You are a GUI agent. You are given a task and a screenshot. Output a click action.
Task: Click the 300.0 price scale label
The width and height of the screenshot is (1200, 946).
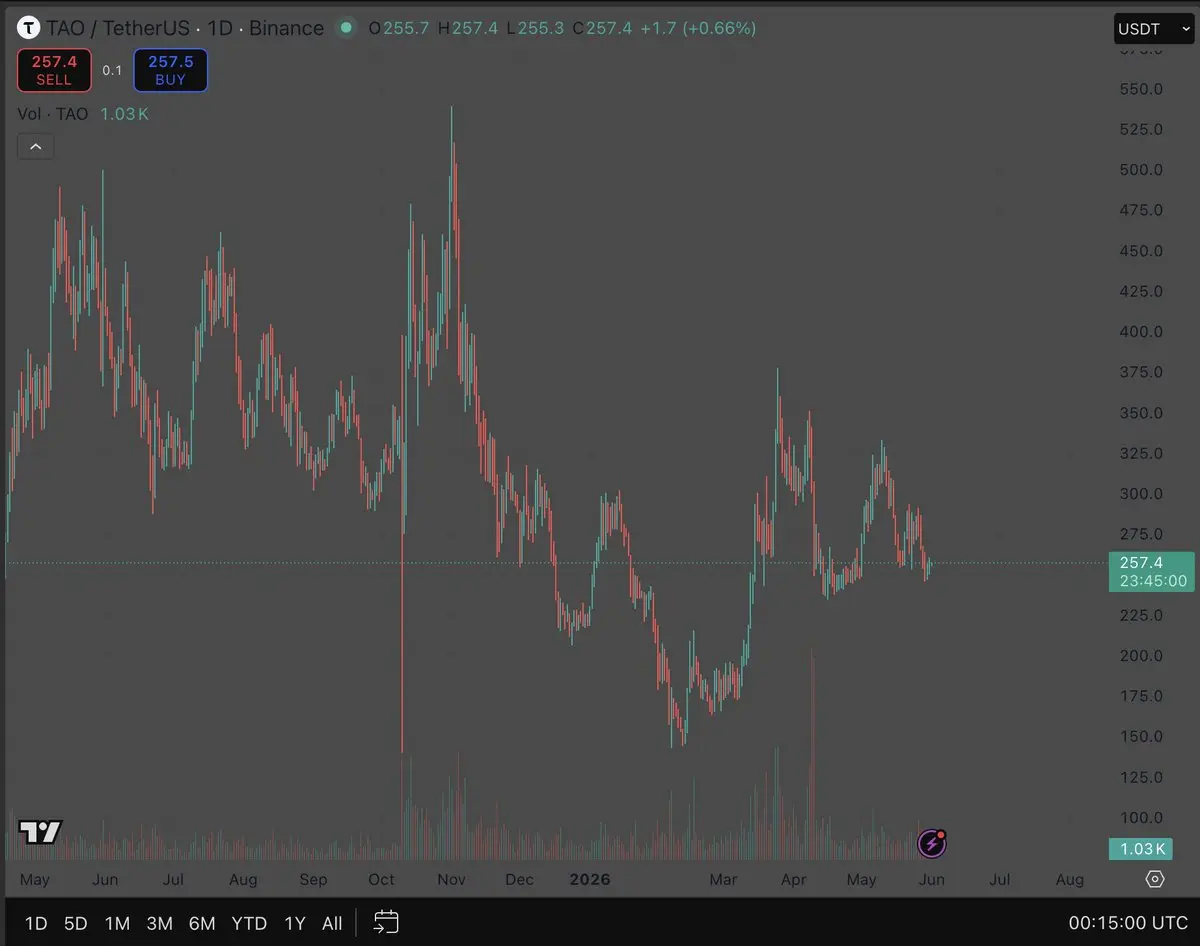(1141, 494)
